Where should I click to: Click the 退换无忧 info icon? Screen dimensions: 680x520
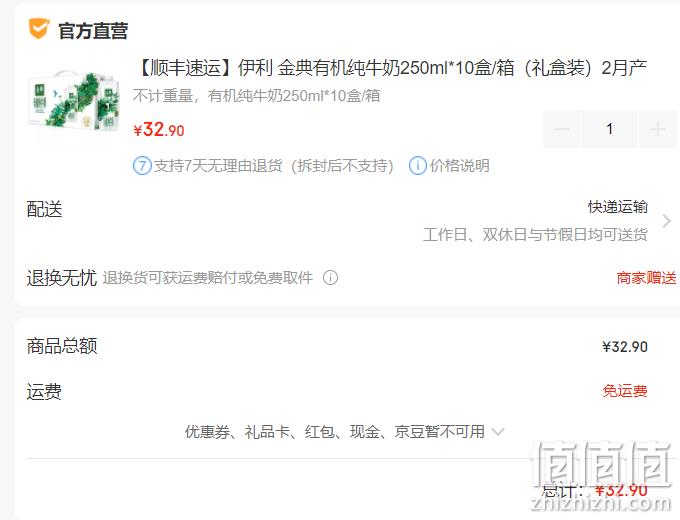coord(330,278)
